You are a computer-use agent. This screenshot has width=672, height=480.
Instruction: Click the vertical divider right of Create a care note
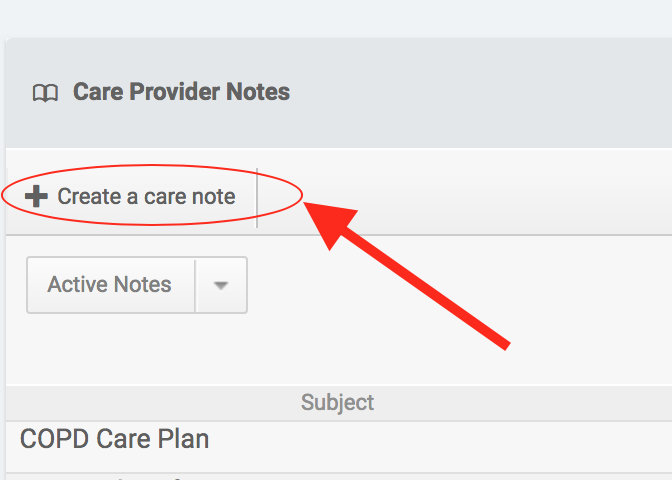coord(257,196)
